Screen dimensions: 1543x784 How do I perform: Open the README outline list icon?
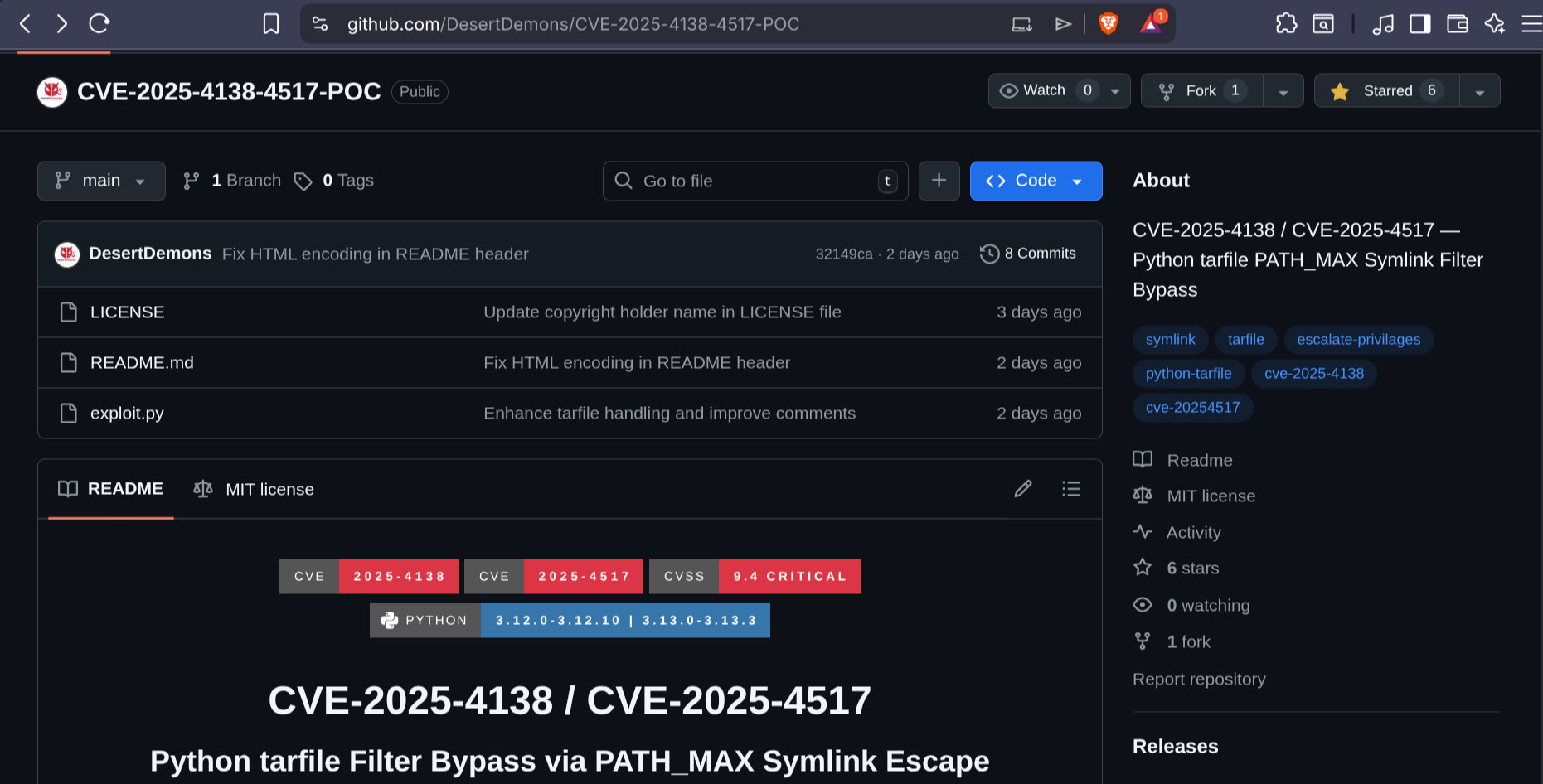(x=1071, y=489)
